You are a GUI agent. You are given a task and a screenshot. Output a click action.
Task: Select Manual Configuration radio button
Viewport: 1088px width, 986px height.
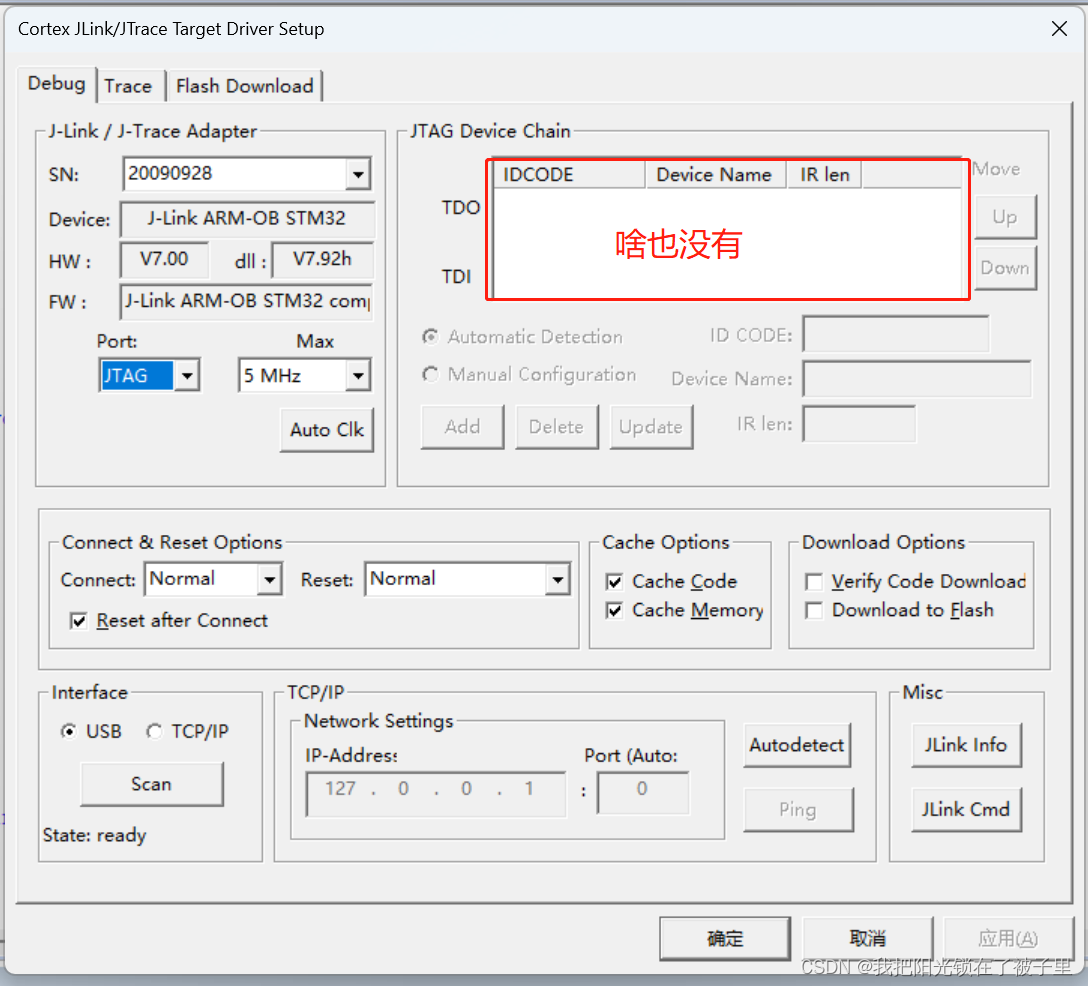(x=430, y=374)
